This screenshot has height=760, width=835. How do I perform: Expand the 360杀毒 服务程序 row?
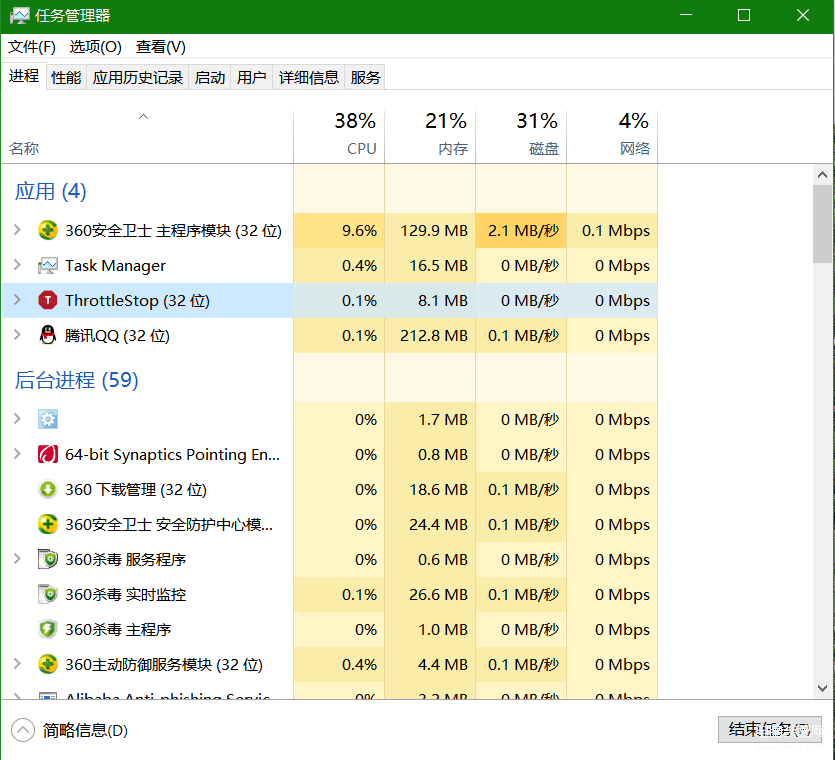[17, 559]
